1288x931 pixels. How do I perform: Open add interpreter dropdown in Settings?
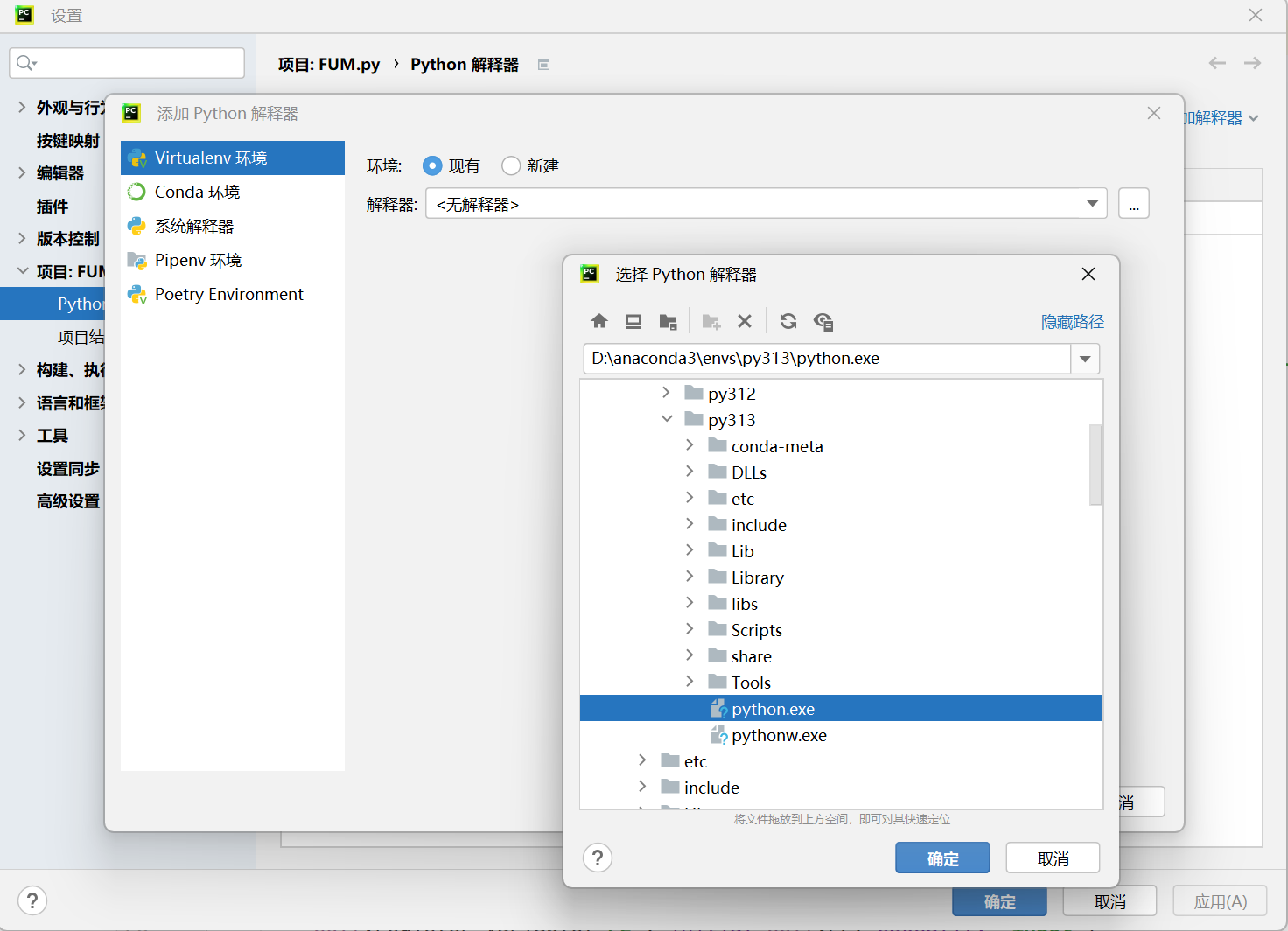pyautogui.click(x=1222, y=117)
